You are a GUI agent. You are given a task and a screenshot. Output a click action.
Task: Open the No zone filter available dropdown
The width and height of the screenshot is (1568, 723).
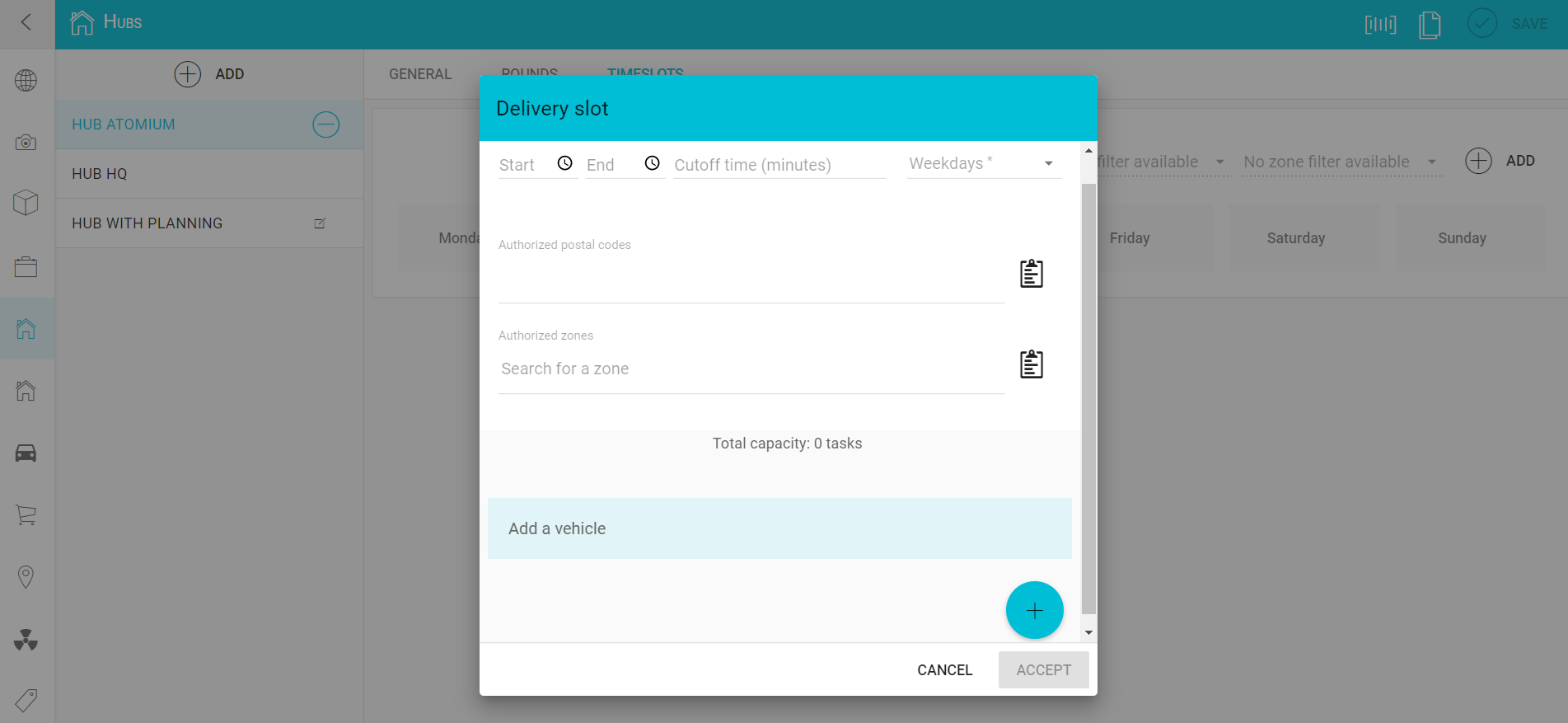1342,162
